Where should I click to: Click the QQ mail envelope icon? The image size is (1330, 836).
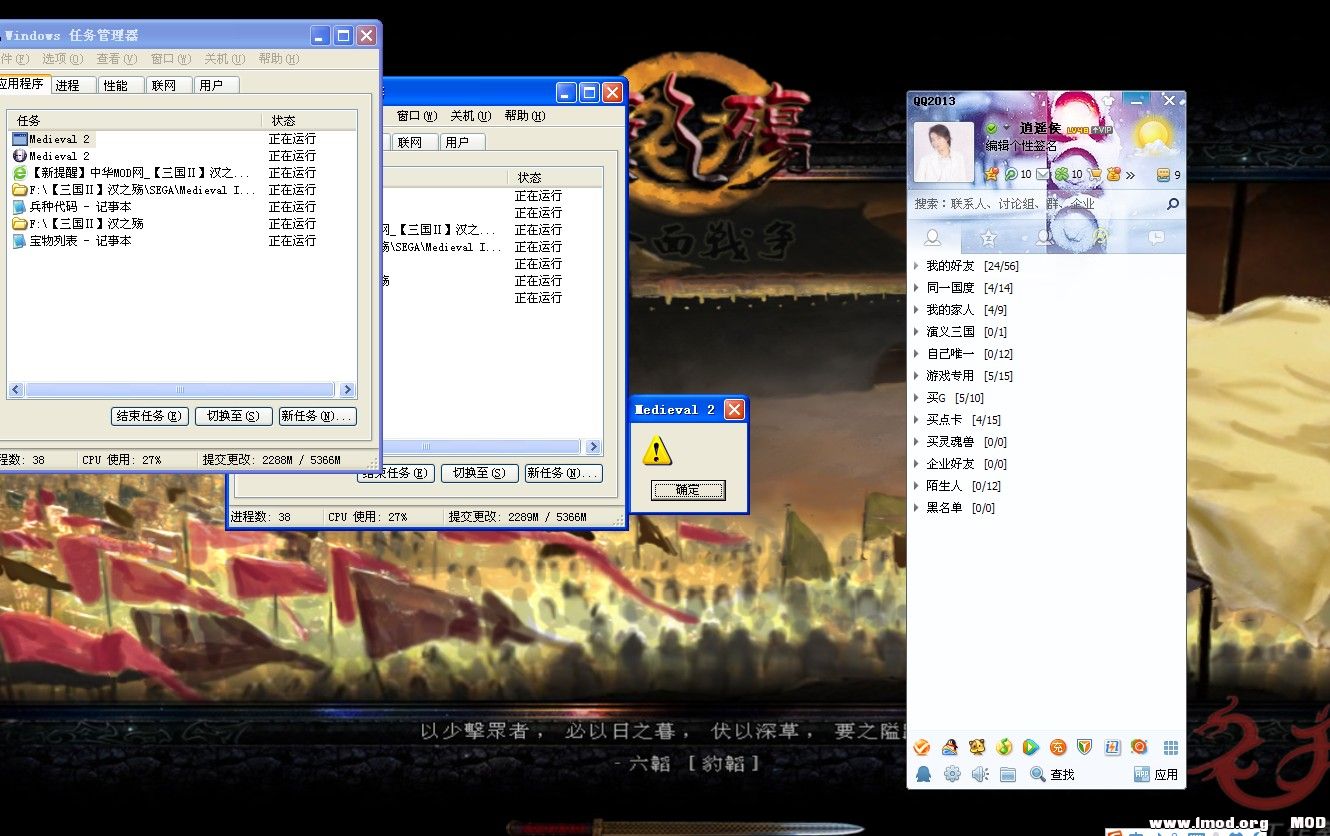coord(1043,174)
